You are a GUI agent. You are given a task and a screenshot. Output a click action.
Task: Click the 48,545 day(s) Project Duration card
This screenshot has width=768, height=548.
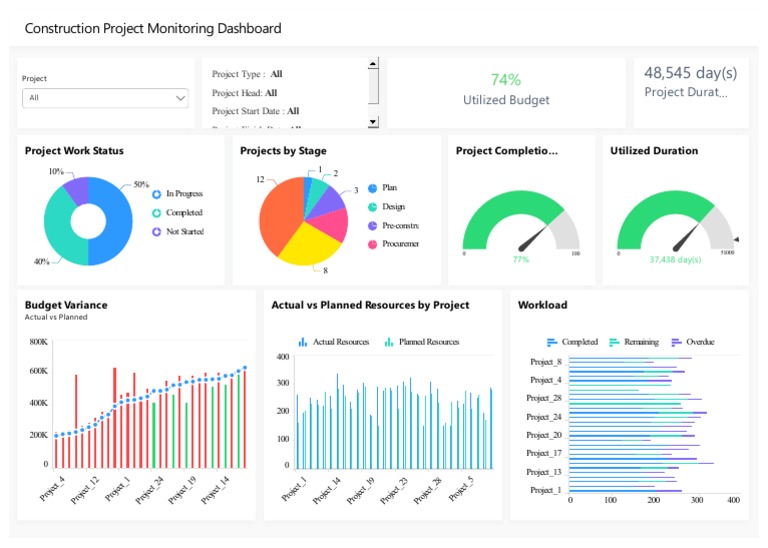click(x=690, y=82)
